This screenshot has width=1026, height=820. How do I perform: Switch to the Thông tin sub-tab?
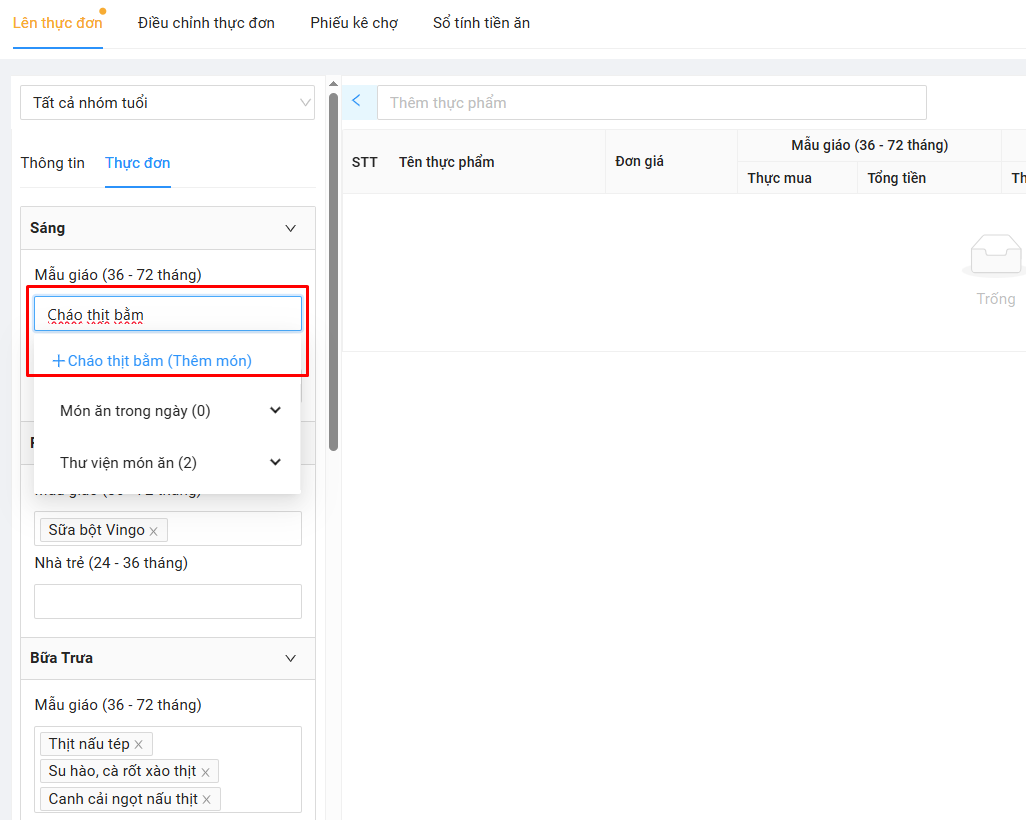coord(53,163)
